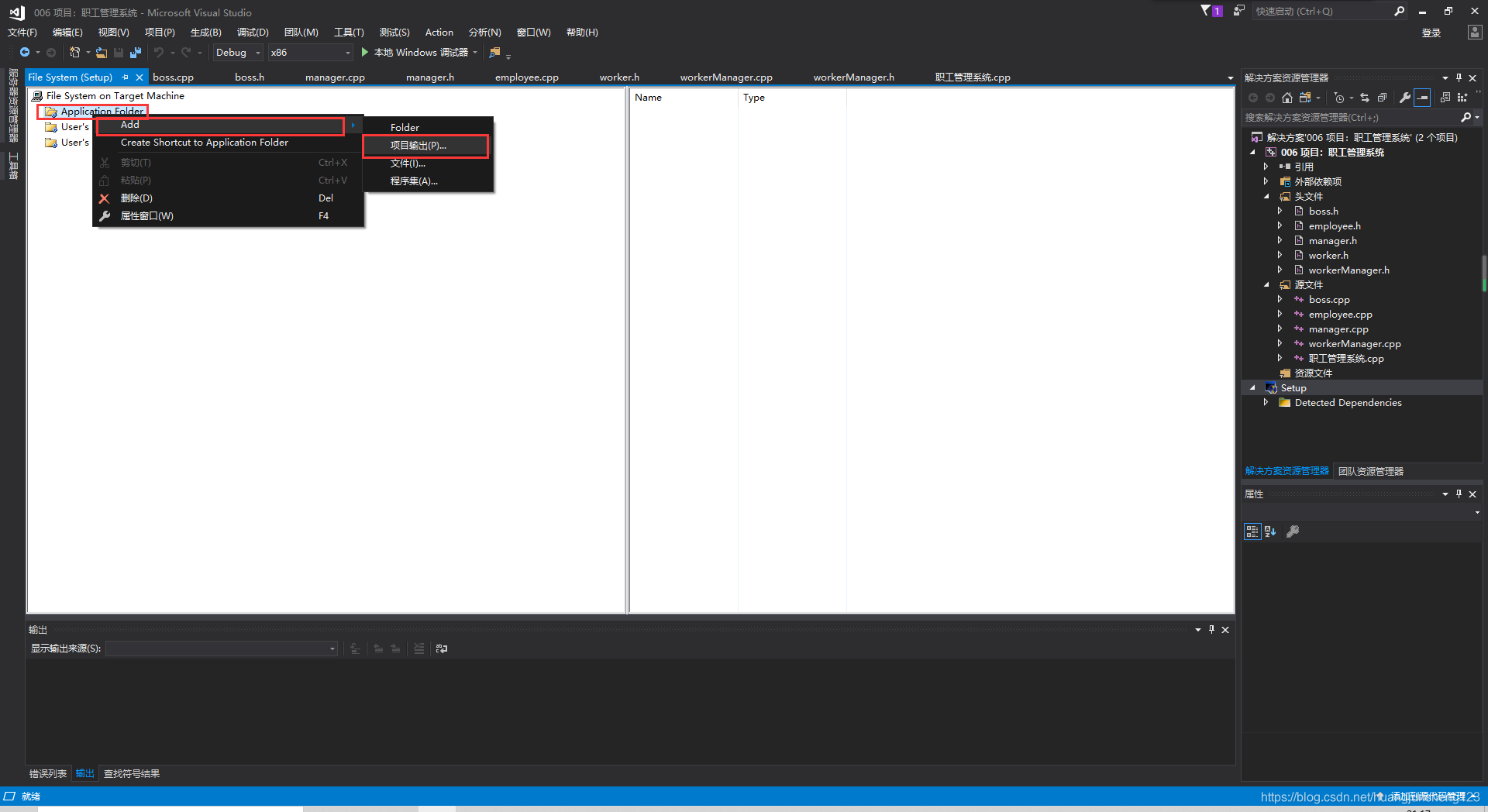Click the Solution Explorer search magnifier icon
This screenshot has width=1488, height=812.
(1466, 118)
